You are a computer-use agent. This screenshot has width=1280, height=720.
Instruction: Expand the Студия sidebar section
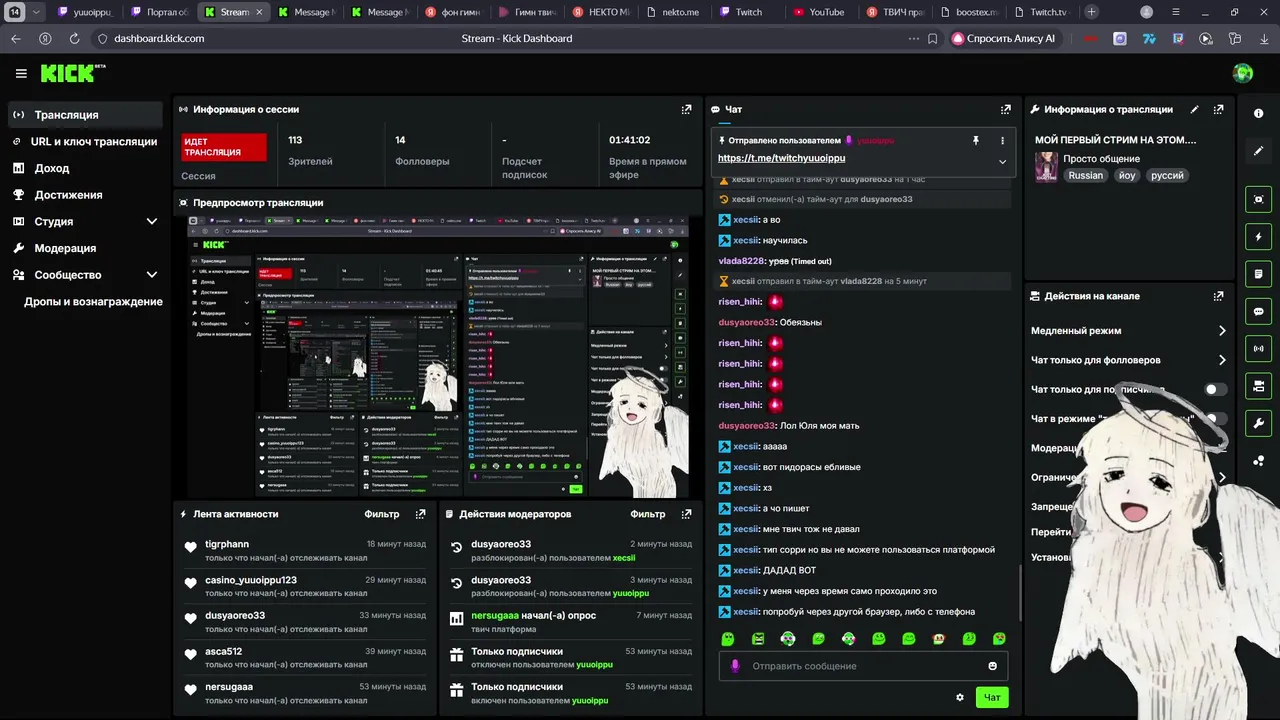[152, 221]
